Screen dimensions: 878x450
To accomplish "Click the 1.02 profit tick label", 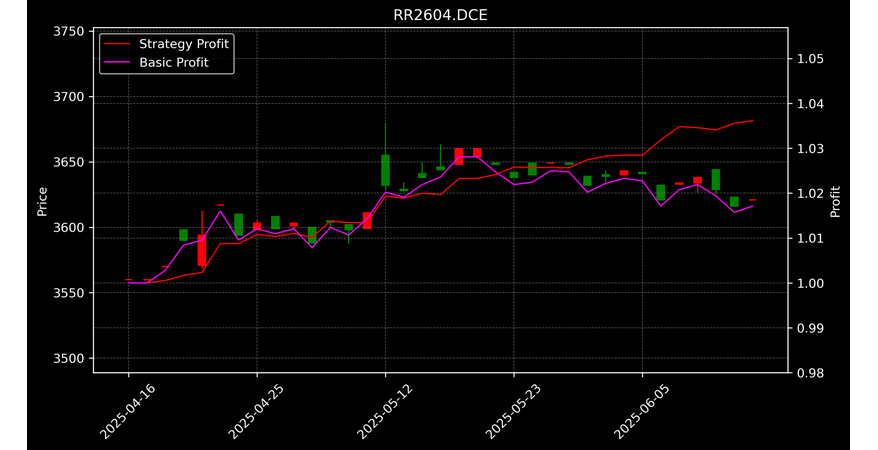I will point(810,194).
